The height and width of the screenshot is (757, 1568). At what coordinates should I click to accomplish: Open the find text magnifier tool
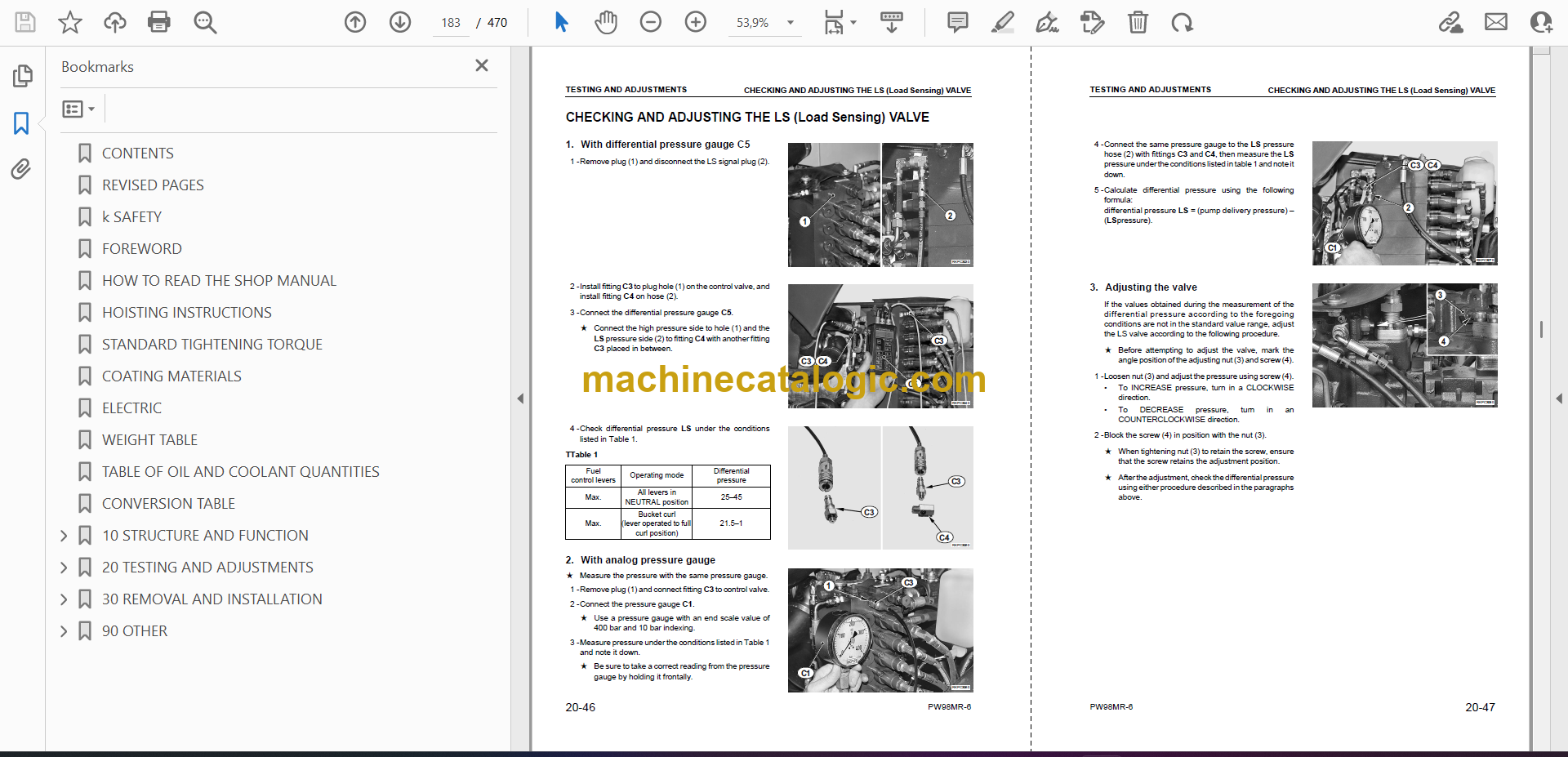205,22
